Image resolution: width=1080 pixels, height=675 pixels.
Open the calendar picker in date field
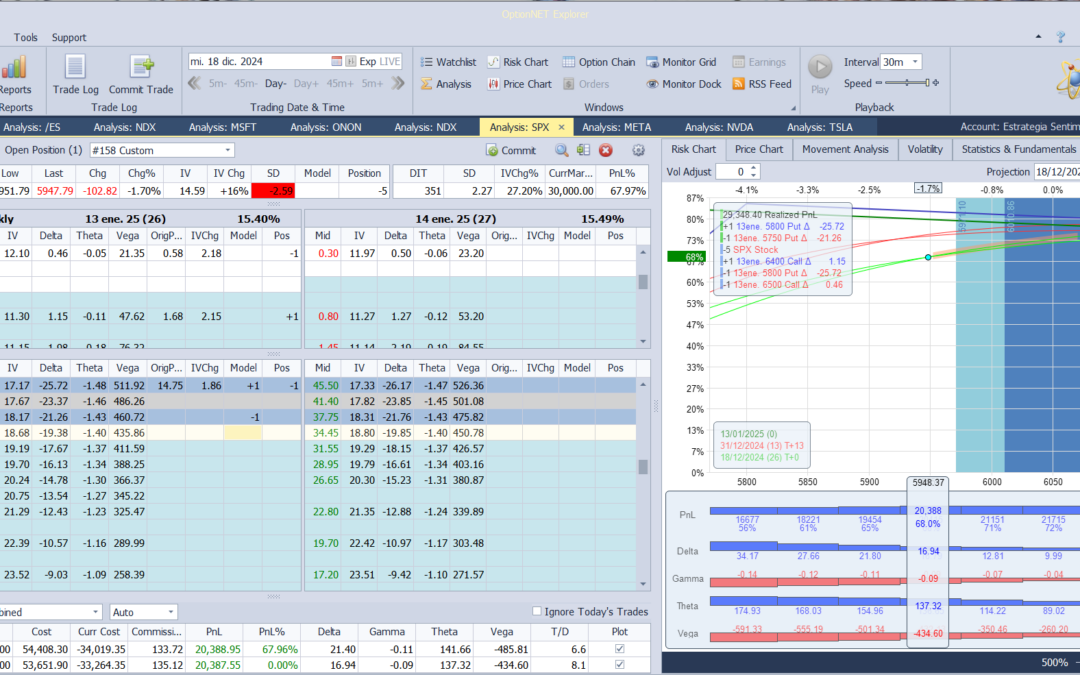click(336, 61)
